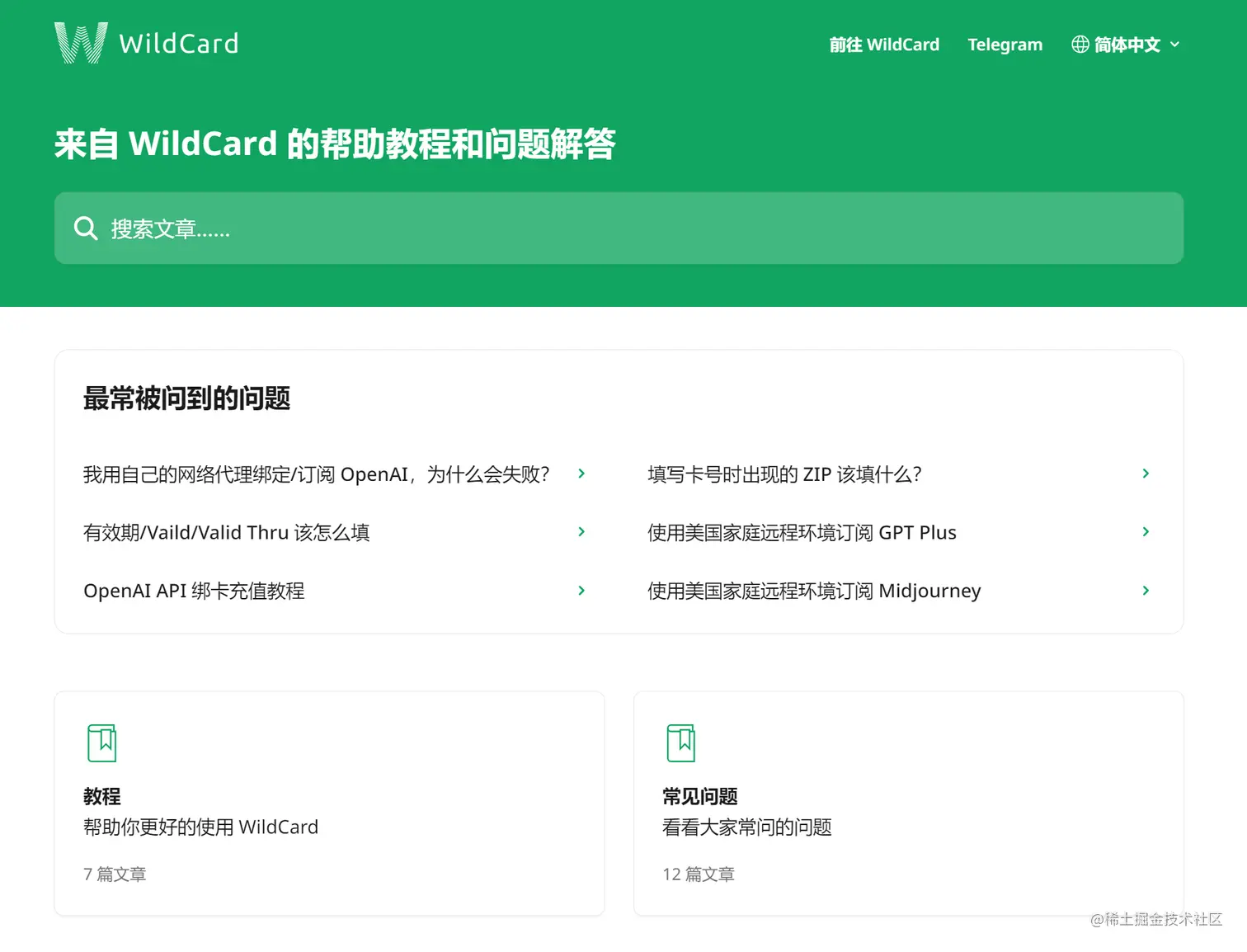Open the 常见问题 collection title
Image resolution: width=1247 pixels, height=952 pixels.
700,796
